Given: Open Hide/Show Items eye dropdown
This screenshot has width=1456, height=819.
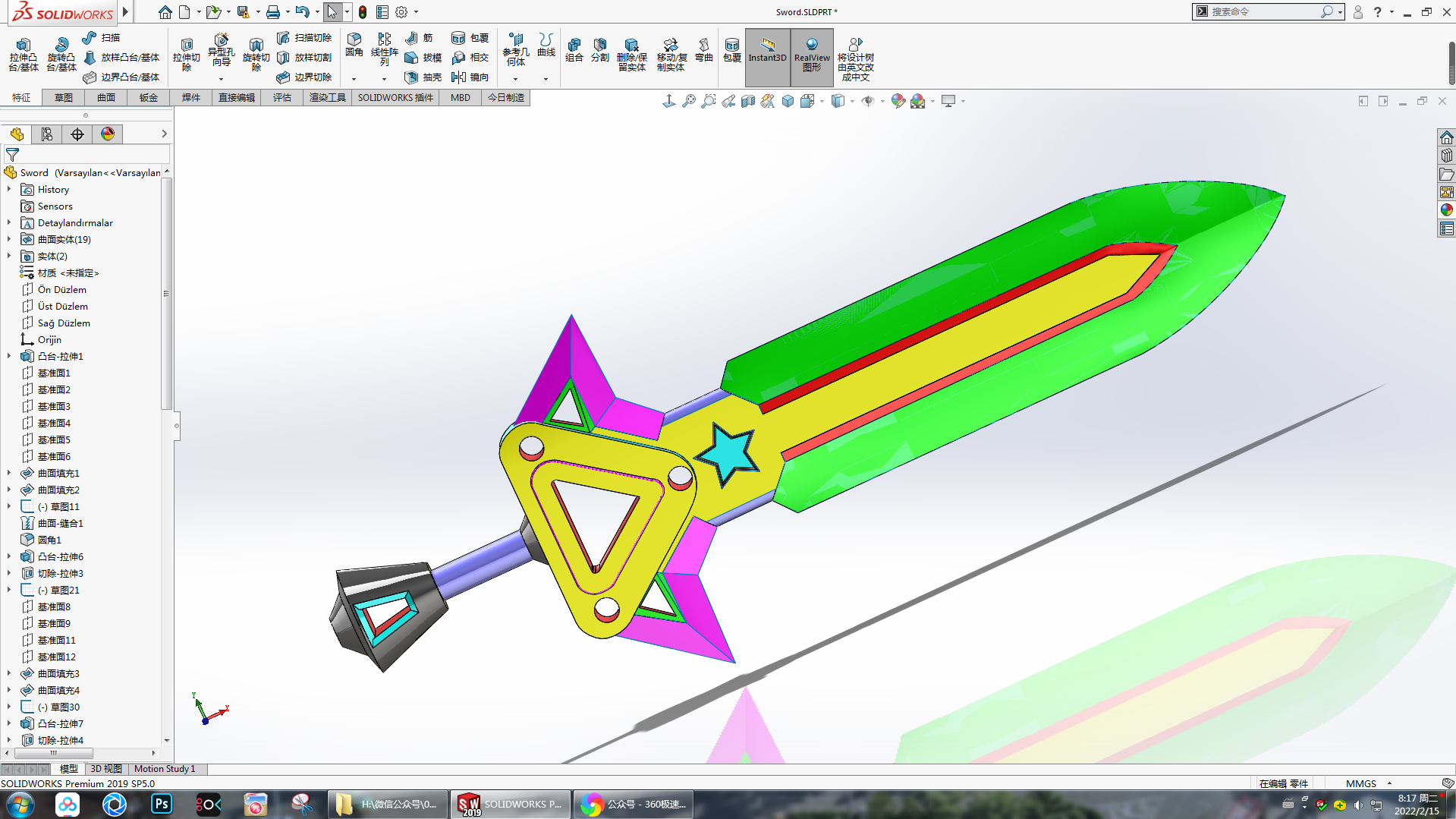Looking at the screenshot, I should pos(882,101).
